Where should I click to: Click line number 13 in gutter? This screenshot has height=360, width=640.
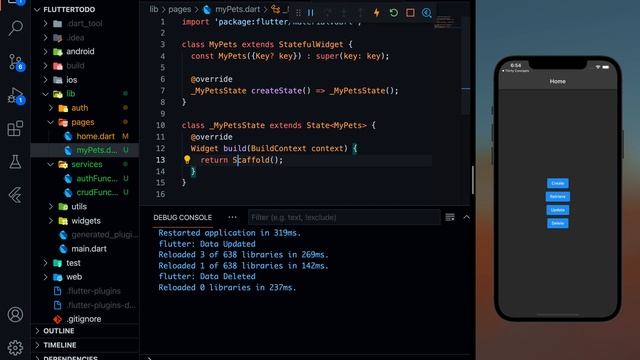[x=160, y=160]
